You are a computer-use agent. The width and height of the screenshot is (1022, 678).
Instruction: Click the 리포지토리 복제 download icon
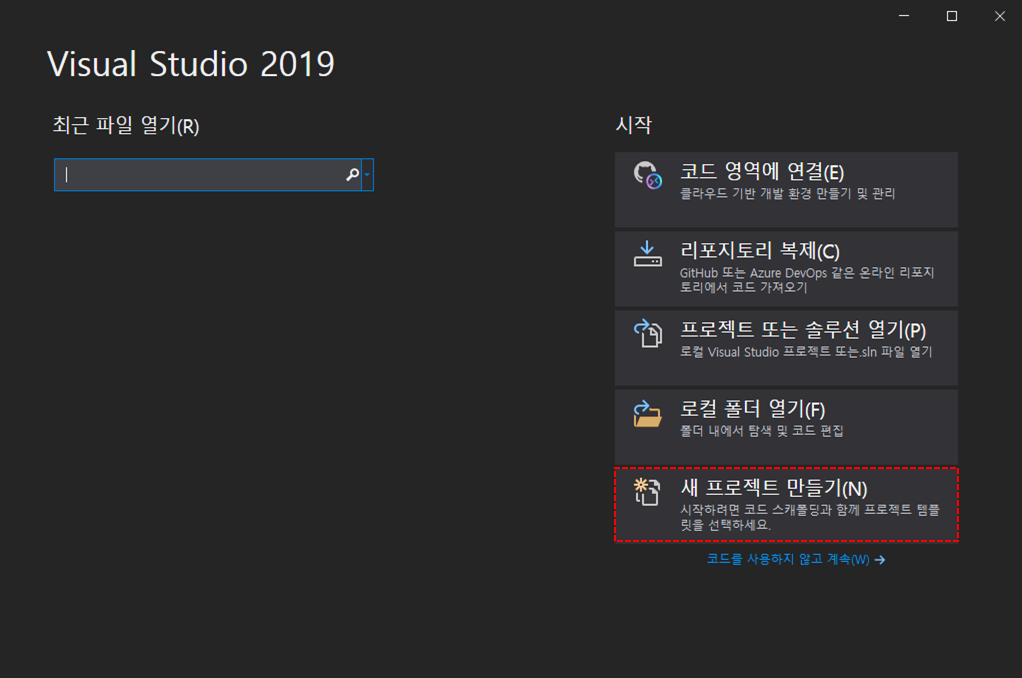point(648,254)
